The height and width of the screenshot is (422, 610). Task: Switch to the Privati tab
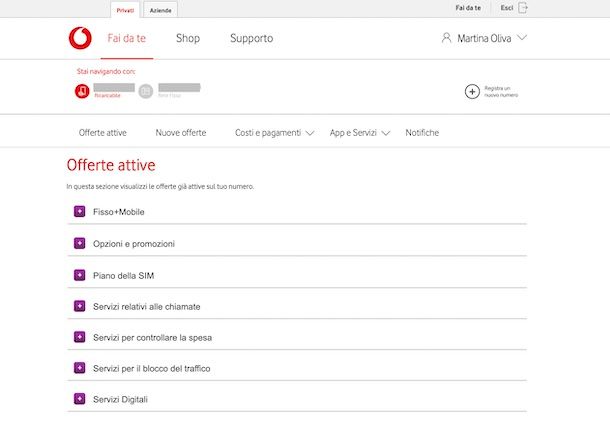[x=125, y=10]
